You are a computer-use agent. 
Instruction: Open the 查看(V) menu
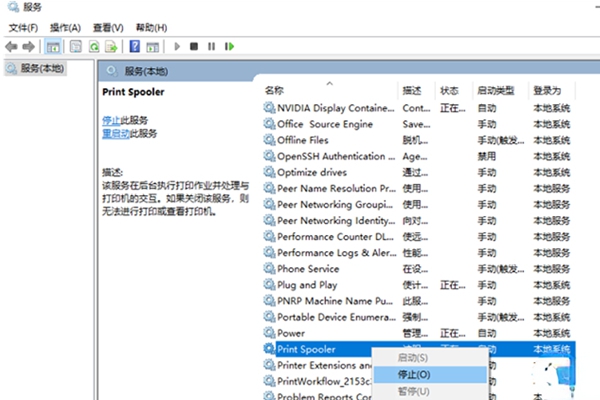[108, 28]
